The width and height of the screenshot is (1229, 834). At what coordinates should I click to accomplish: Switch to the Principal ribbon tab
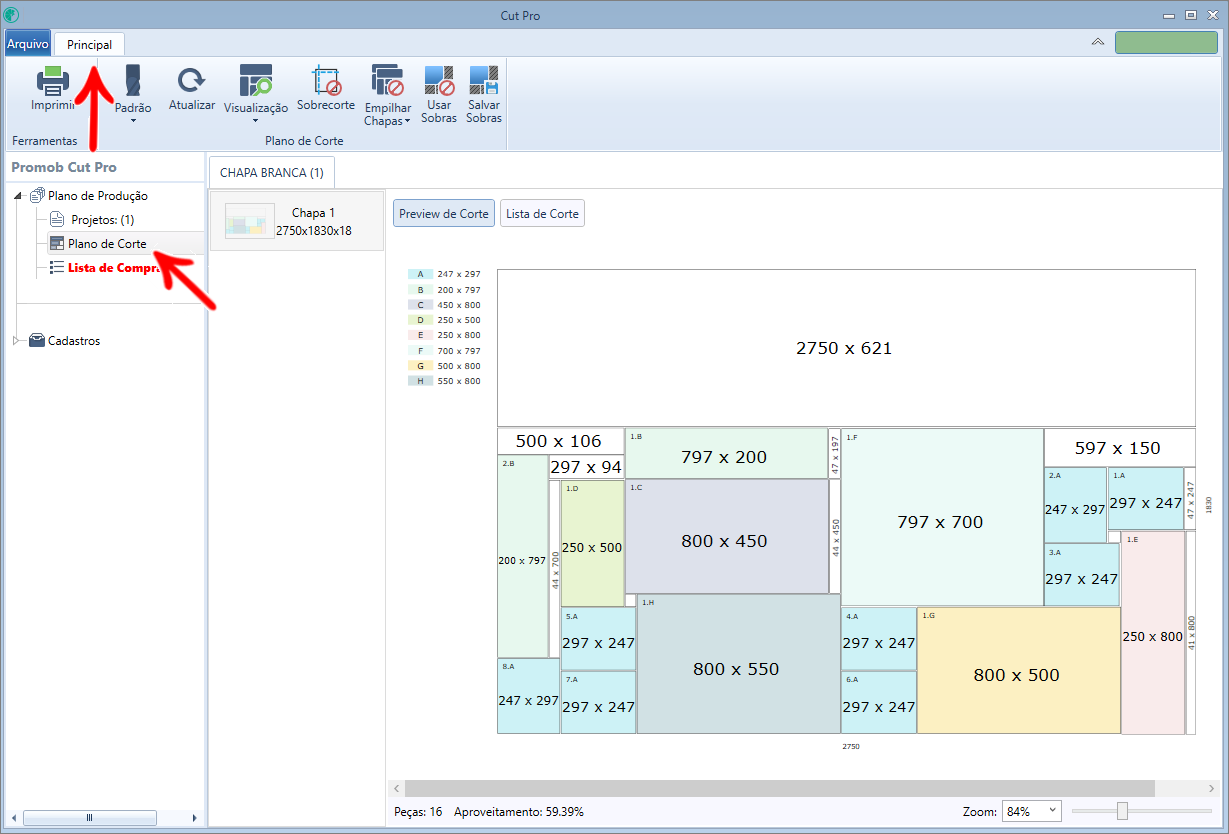tap(89, 44)
